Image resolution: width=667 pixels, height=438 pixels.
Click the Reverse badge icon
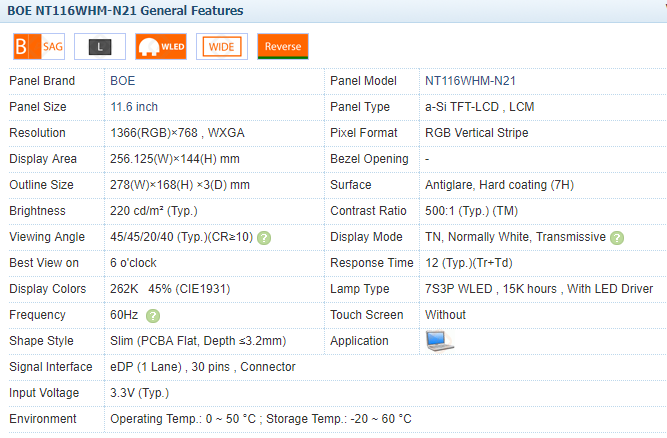coord(283,46)
